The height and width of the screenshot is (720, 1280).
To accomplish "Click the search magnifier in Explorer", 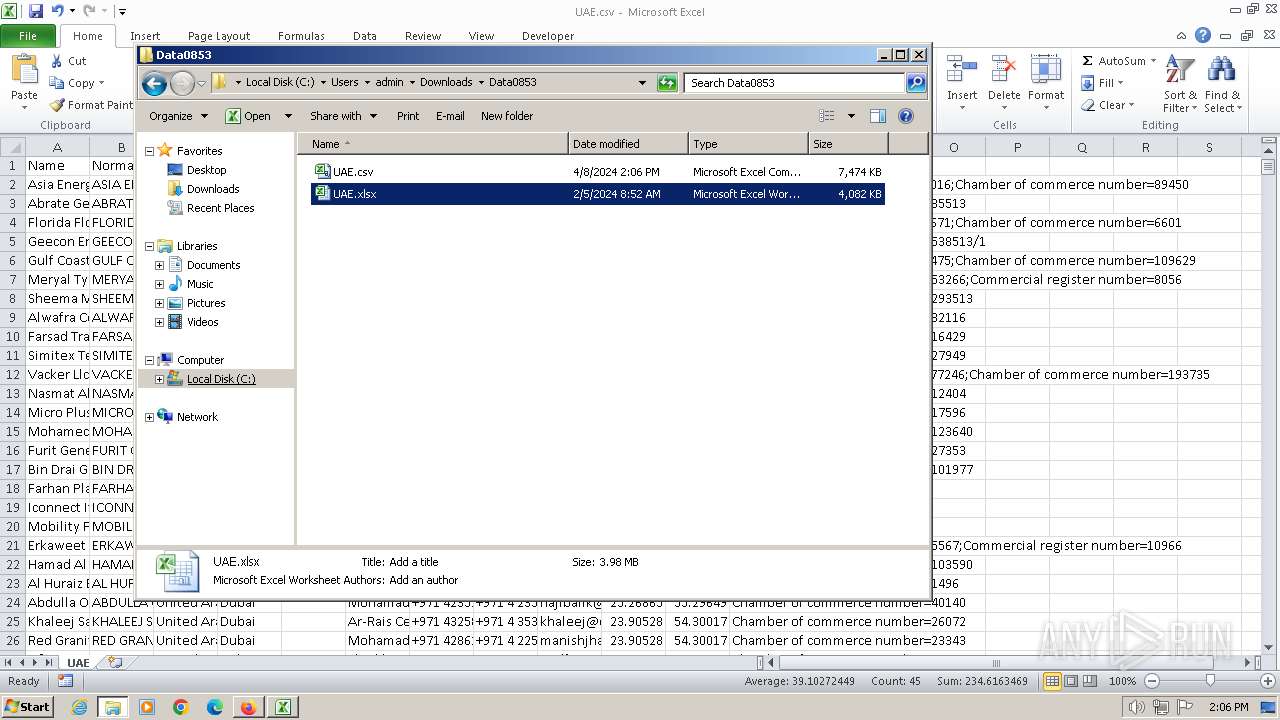I will pyautogui.click(x=915, y=83).
